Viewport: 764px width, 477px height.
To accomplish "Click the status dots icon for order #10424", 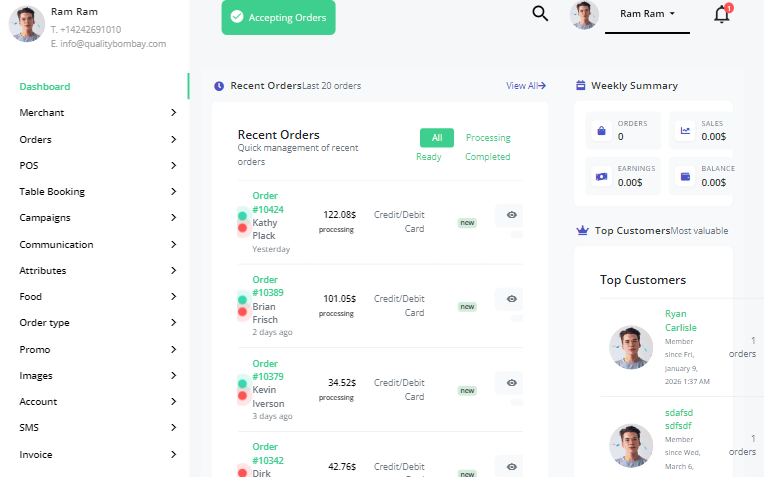I will click(x=242, y=222).
